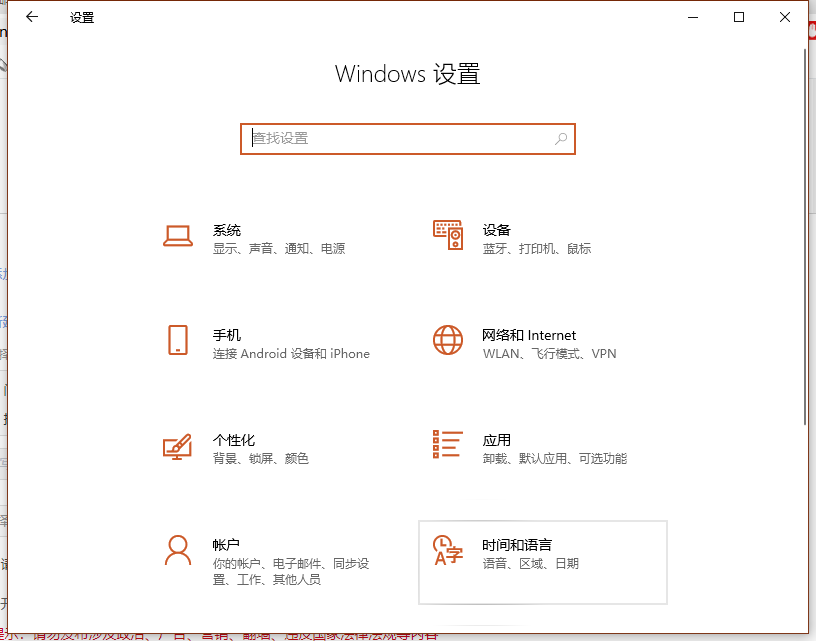Open the Accounts (帐户) person icon
816x641 pixels.
tap(178, 550)
